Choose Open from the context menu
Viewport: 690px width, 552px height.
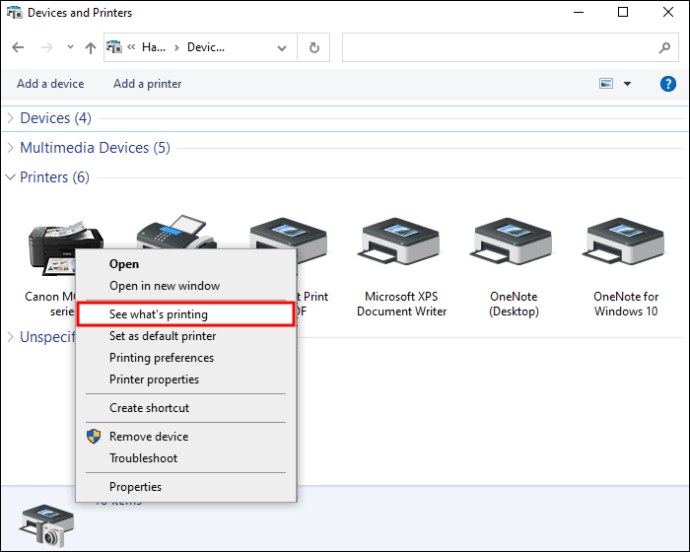[186, 264]
